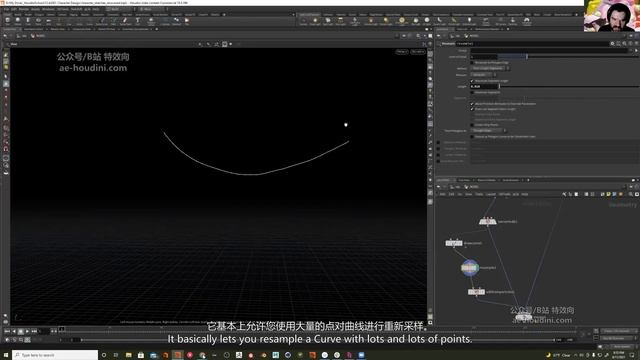Viewport: 640px width, 360px height.
Task: Select the Grid shelf tool
Action: point(49,21)
